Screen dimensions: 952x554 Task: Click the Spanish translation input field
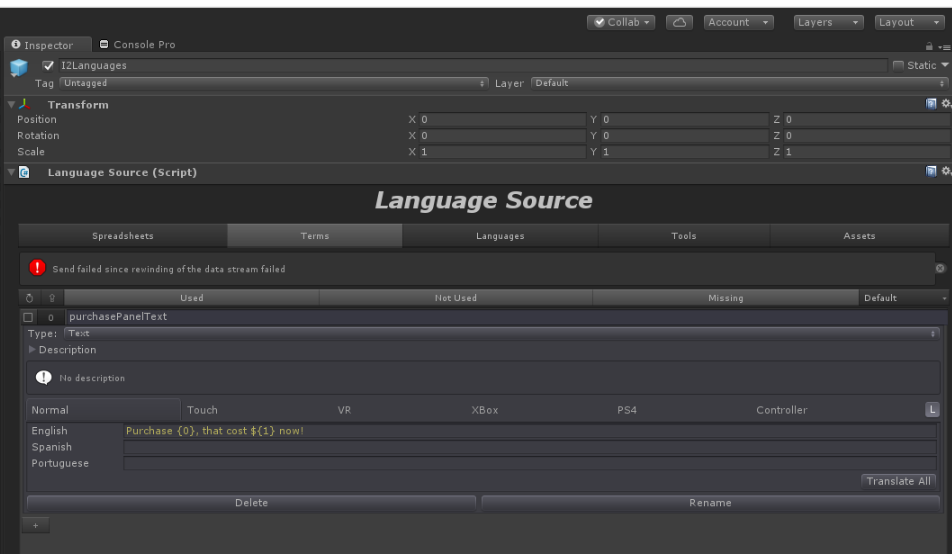coord(529,447)
